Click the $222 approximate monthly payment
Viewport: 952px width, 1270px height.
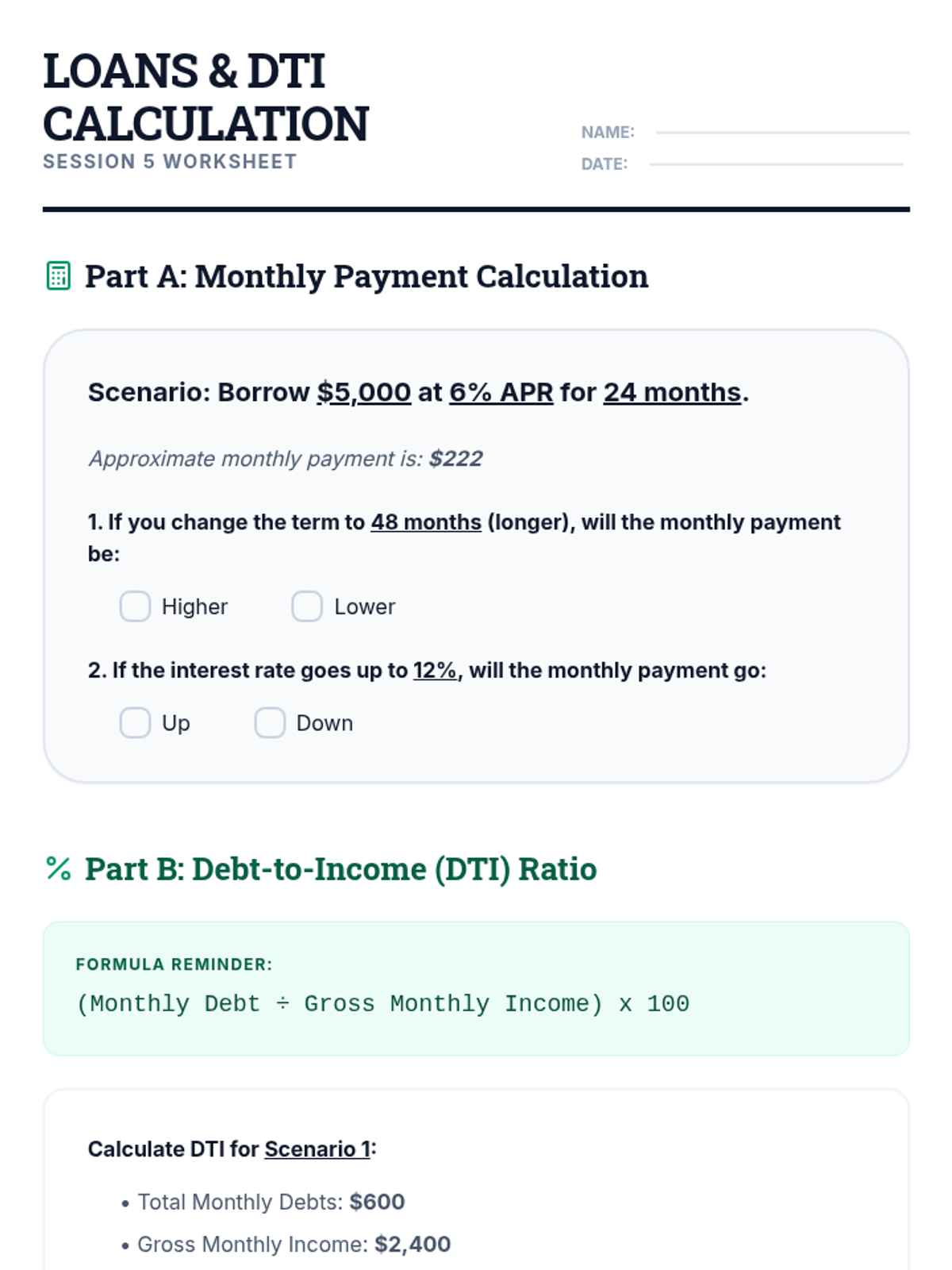pos(455,459)
